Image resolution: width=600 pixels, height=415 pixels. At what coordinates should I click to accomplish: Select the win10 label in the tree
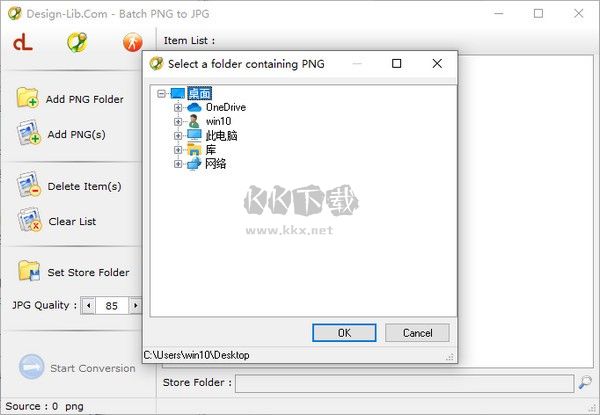point(218,121)
